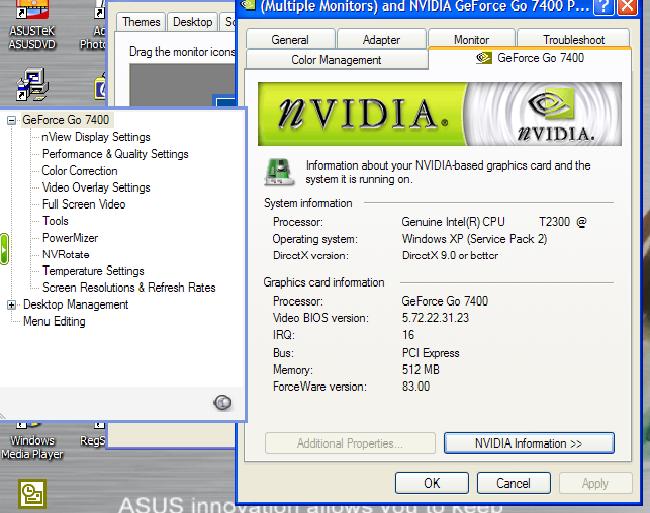Viewport: 650px width, 513px height.
Task: Click the NVIDIA logo banner
Action: click(440, 114)
